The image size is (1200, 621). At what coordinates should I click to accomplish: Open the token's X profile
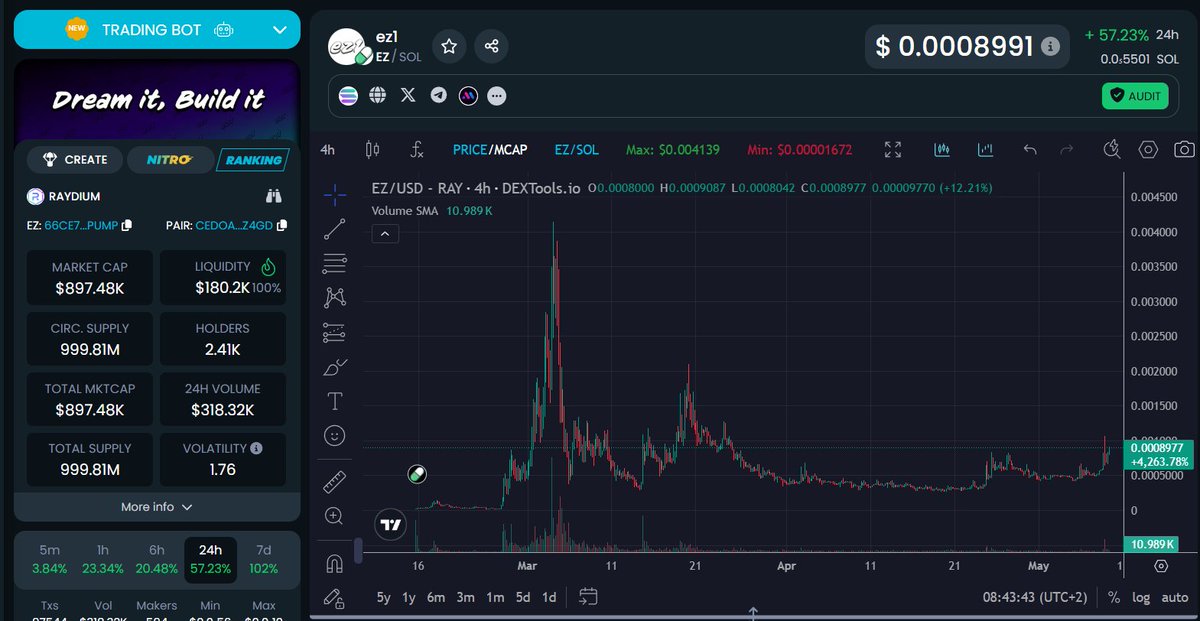[407, 96]
